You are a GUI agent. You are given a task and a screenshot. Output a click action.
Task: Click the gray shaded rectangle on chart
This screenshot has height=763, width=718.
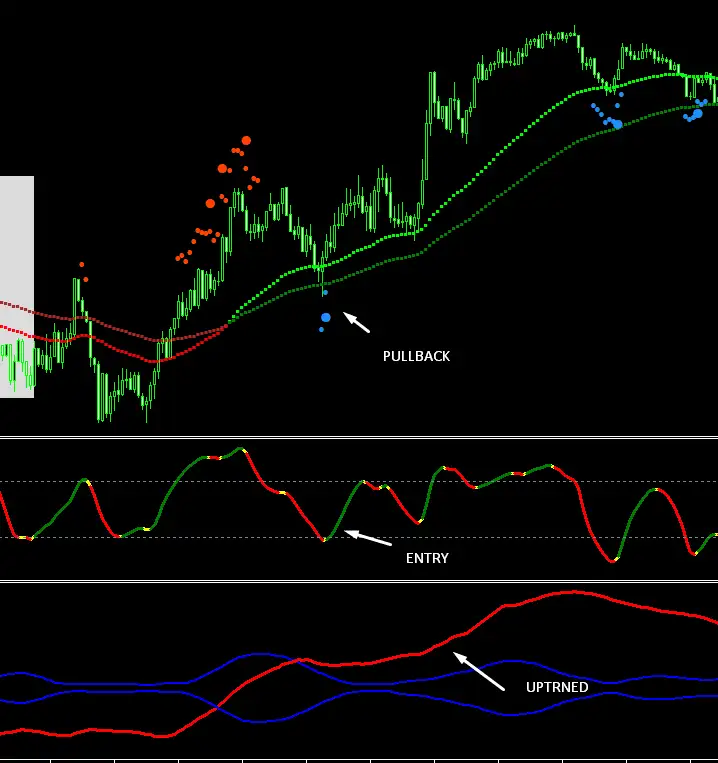(x=17, y=287)
